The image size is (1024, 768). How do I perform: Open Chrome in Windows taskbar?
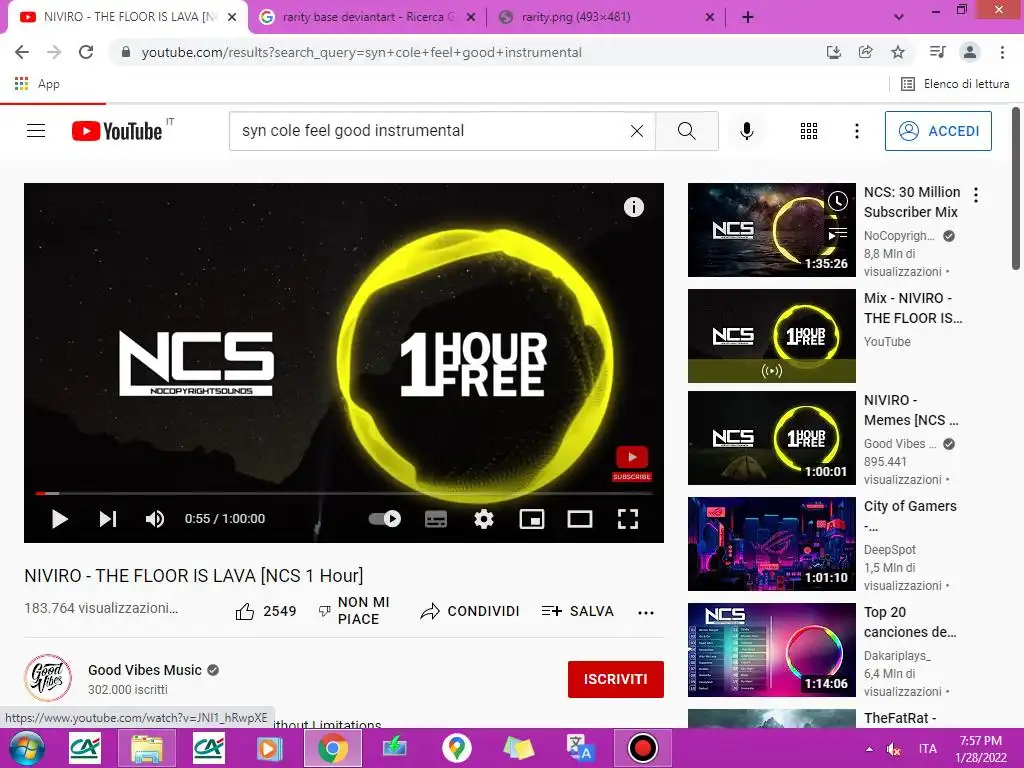[332, 748]
